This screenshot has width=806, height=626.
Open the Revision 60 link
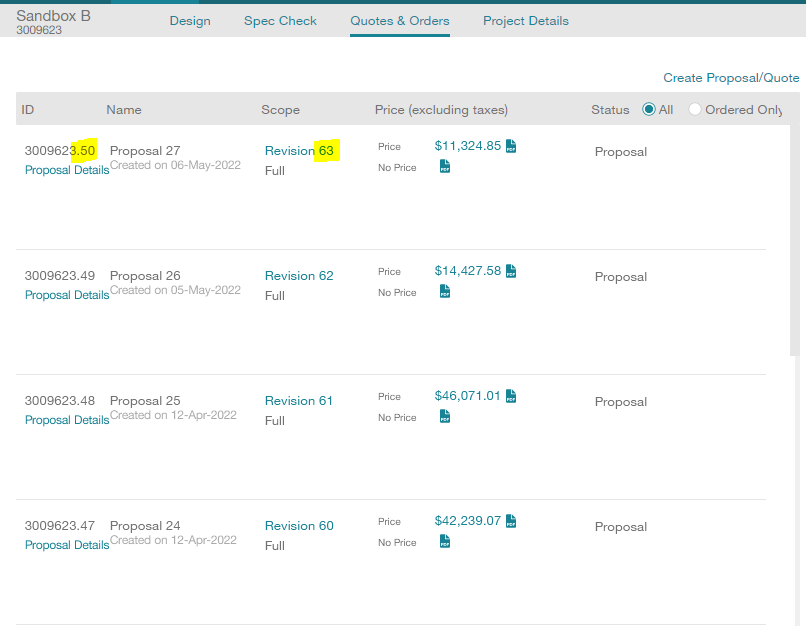pos(299,526)
